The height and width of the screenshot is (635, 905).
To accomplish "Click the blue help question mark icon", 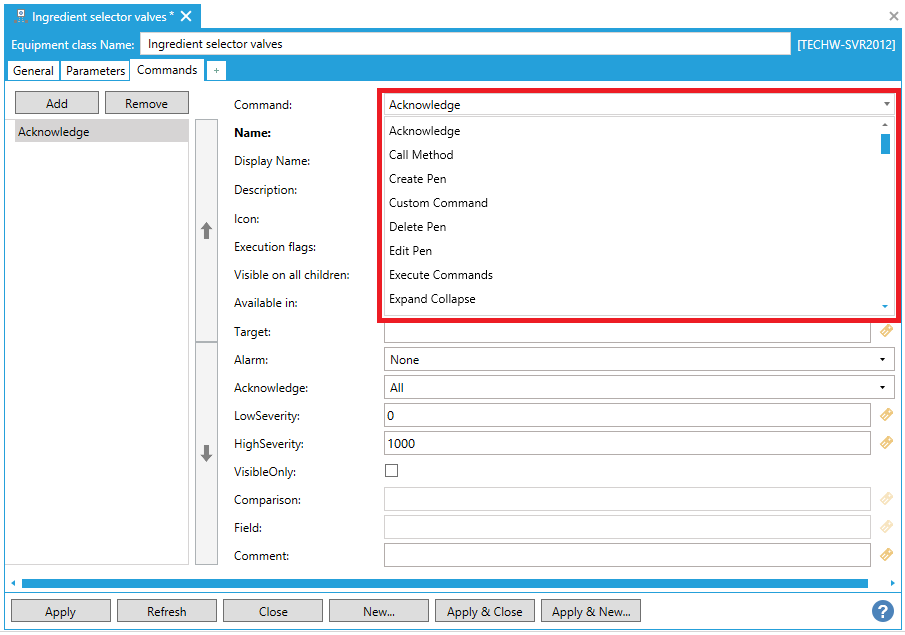I will tap(882, 611).
